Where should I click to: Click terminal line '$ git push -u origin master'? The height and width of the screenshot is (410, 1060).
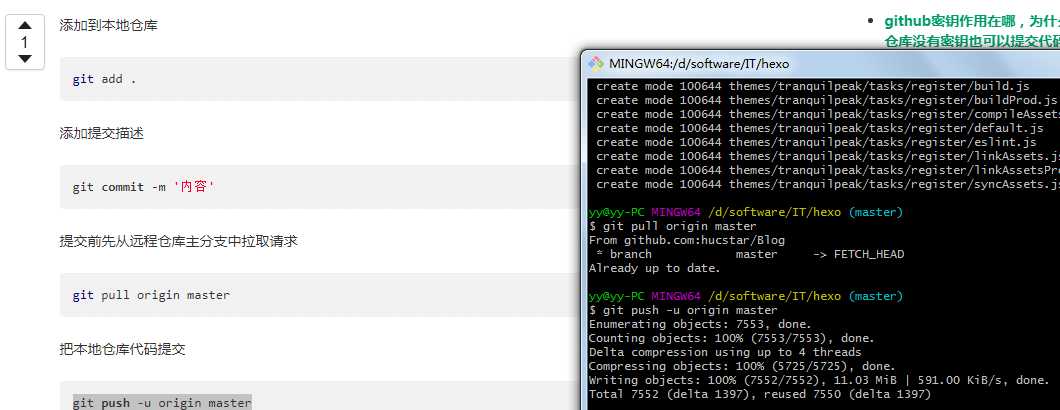[x=683, y=310]
